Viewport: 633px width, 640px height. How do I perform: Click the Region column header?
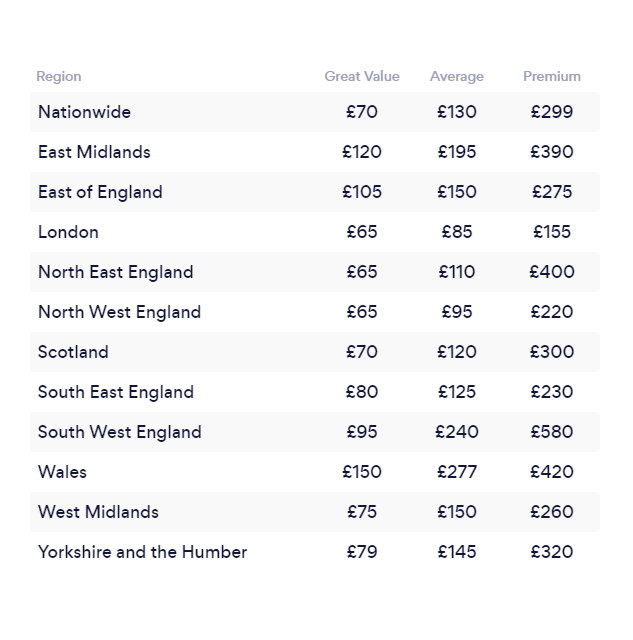coord(59,76)
